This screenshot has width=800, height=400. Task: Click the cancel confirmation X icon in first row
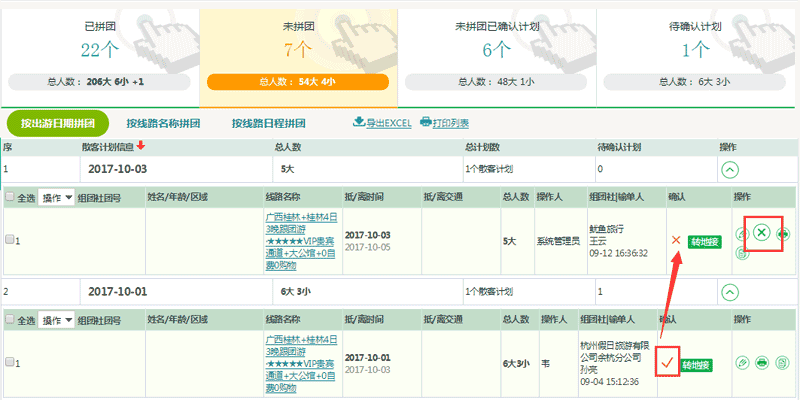pyautogui.click(x=761, y=233)
